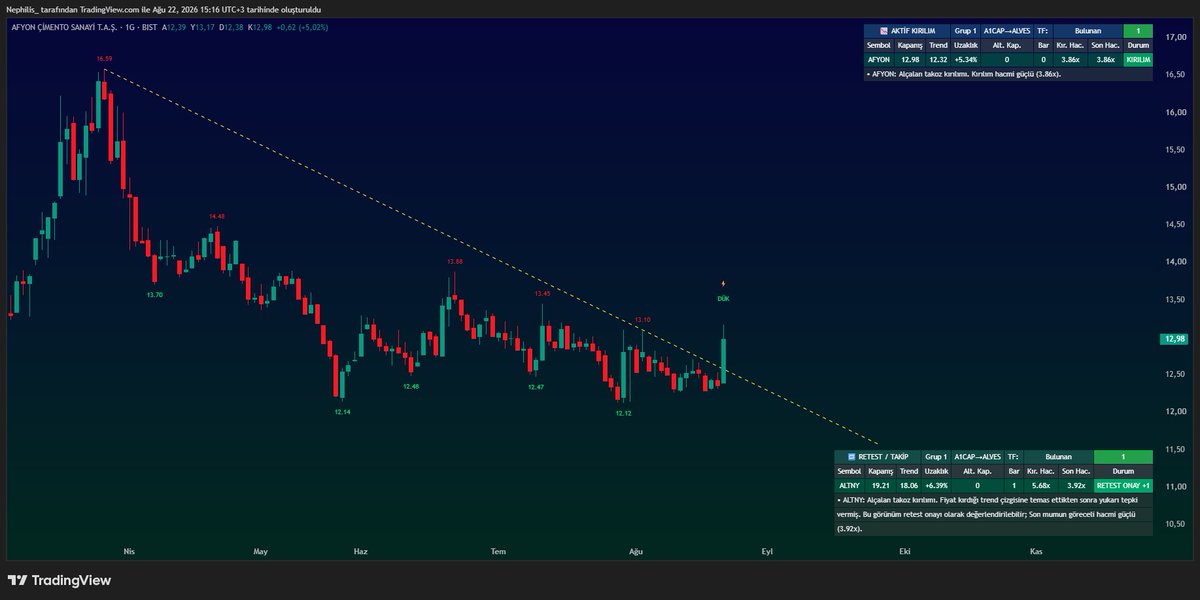Click the 12.32 Trend value for AFYON
The image size is (1200, 600).
click(x=938, y=60)
